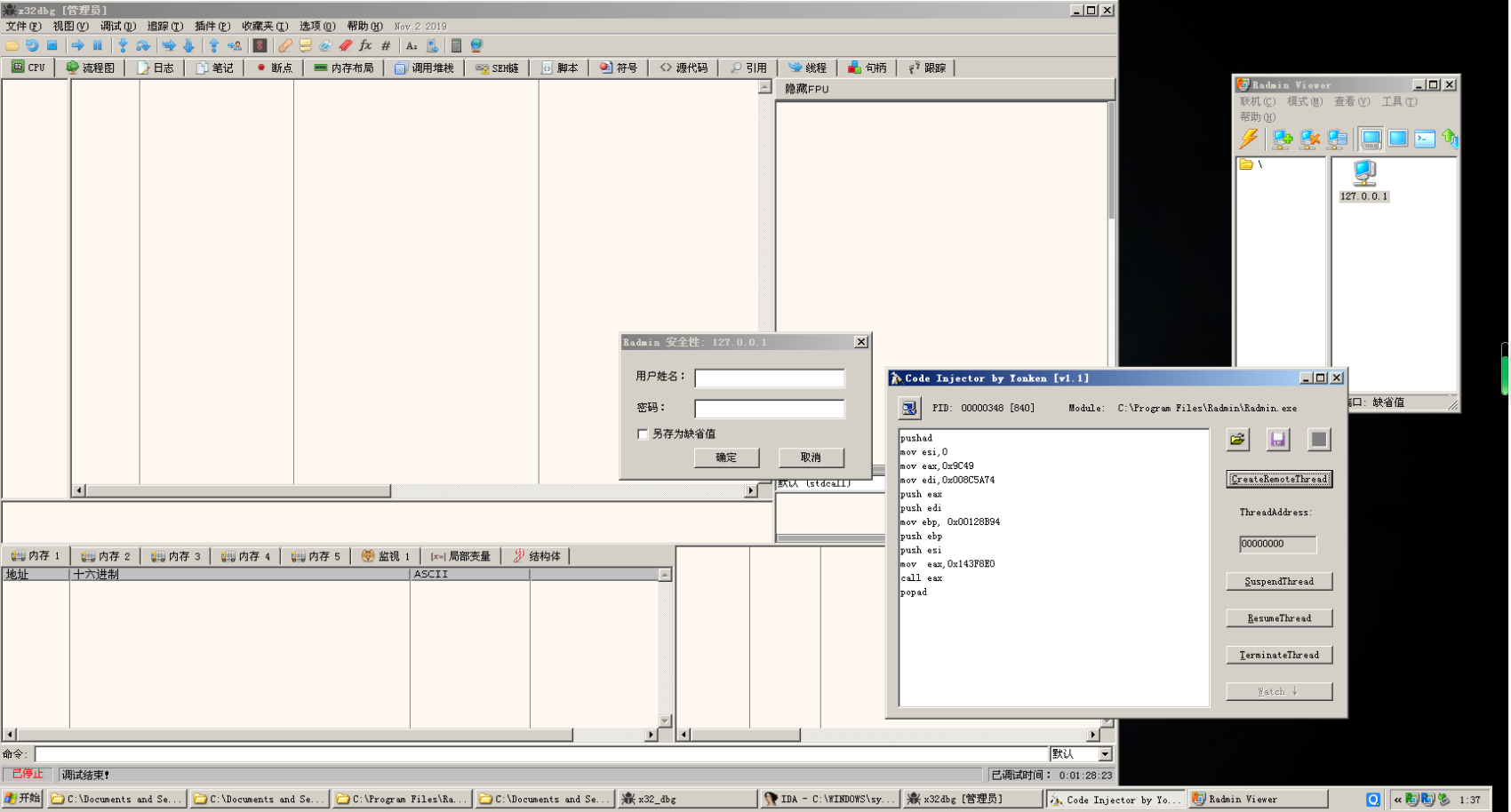Click the 确定 button in Radmin security dialog
The height and width of the screenshot is (812, 1511).
pos(726,458)
